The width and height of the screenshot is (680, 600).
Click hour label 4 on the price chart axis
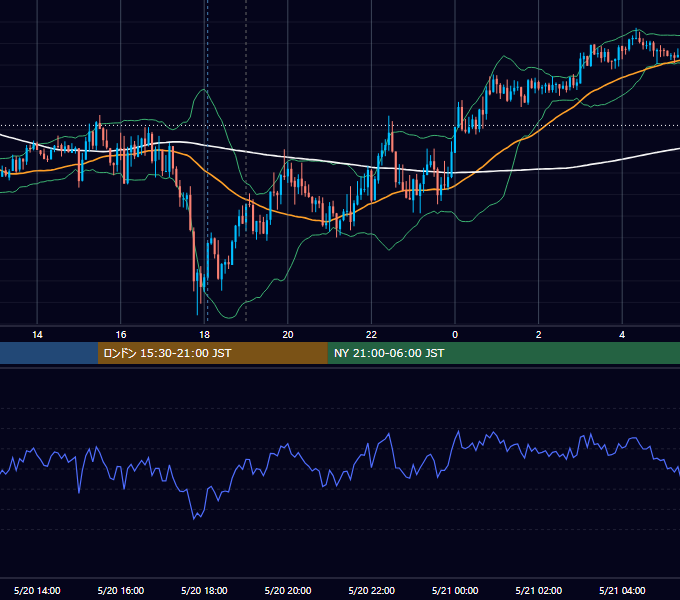point(622,335)
